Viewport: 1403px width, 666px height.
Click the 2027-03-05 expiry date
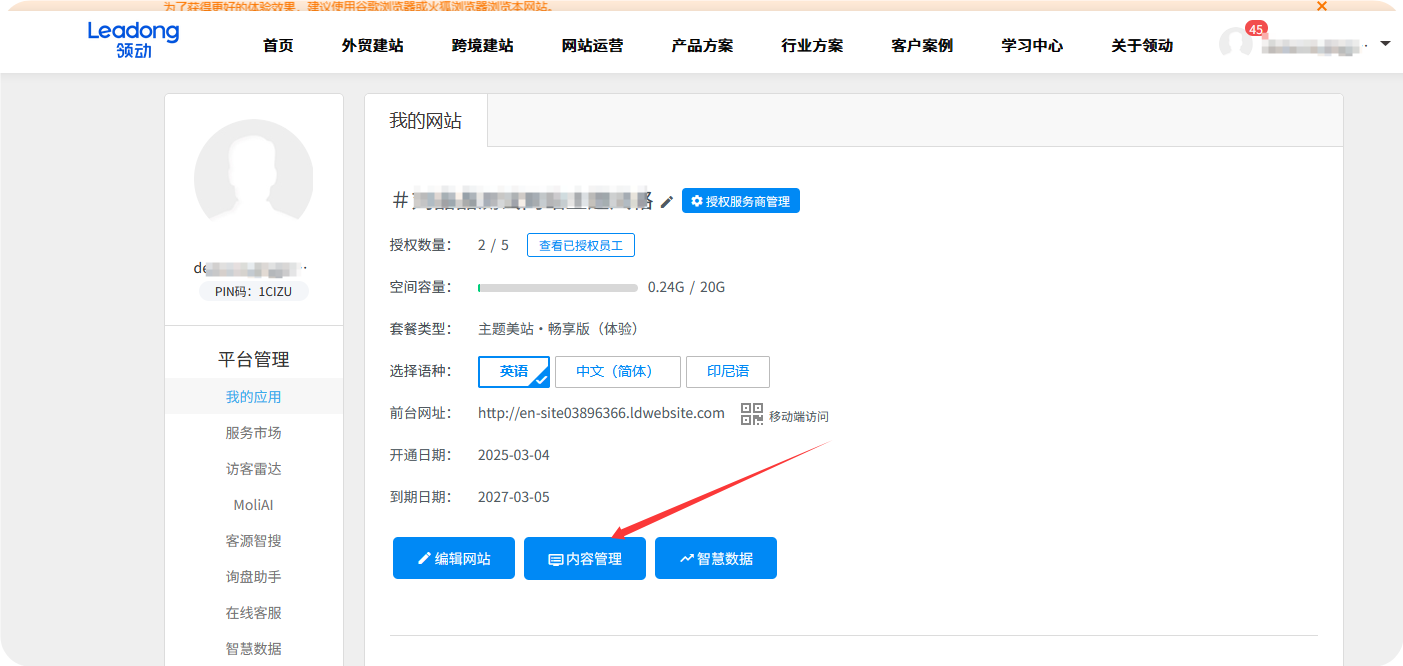click(514, 497)
